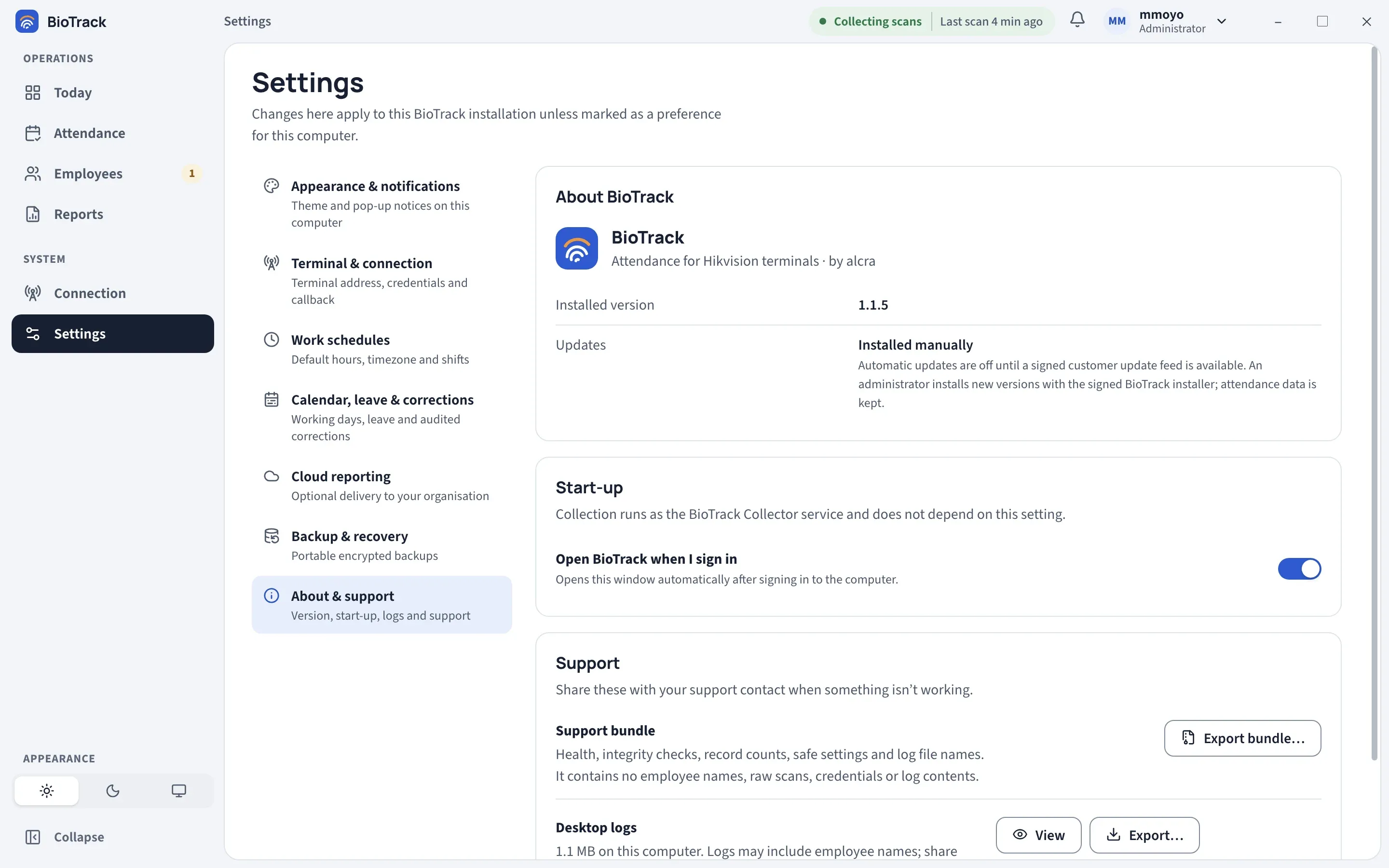Use system theme via monitor icon

178,790
